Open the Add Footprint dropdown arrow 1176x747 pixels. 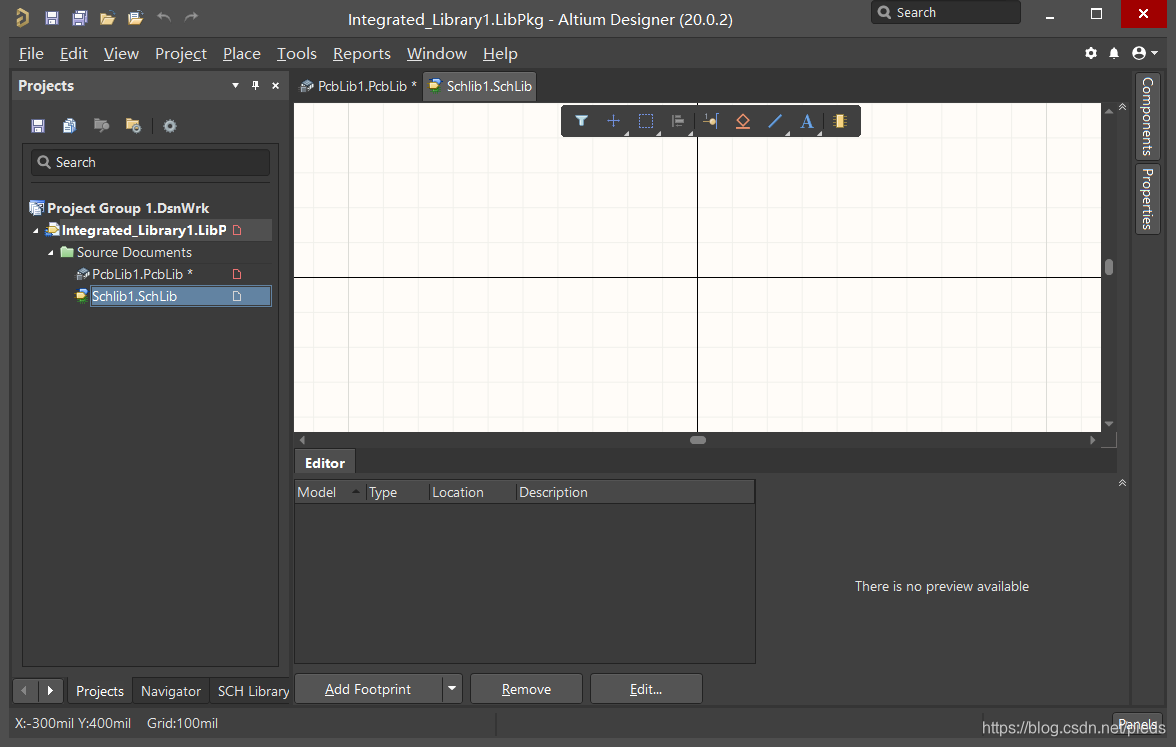pos(452,689)
